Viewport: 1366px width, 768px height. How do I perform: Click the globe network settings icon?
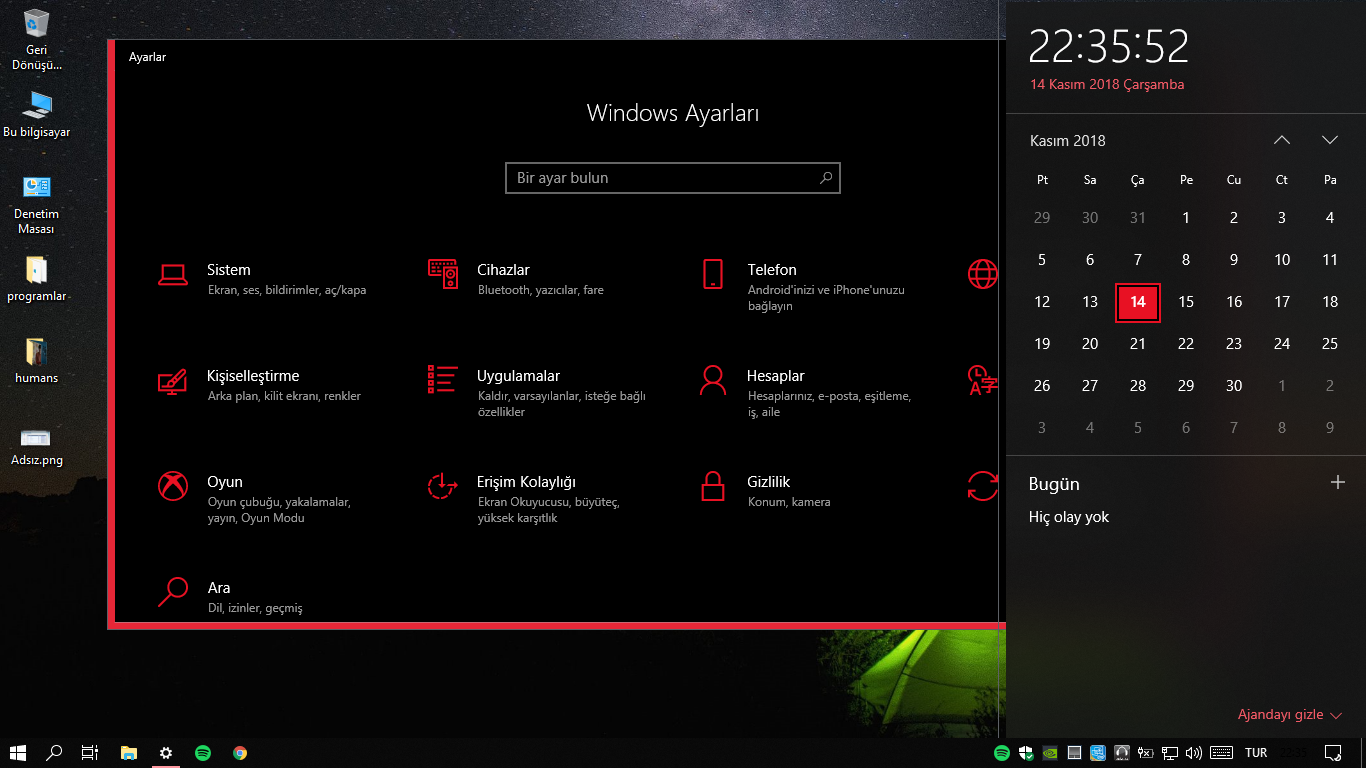[982, 273]
